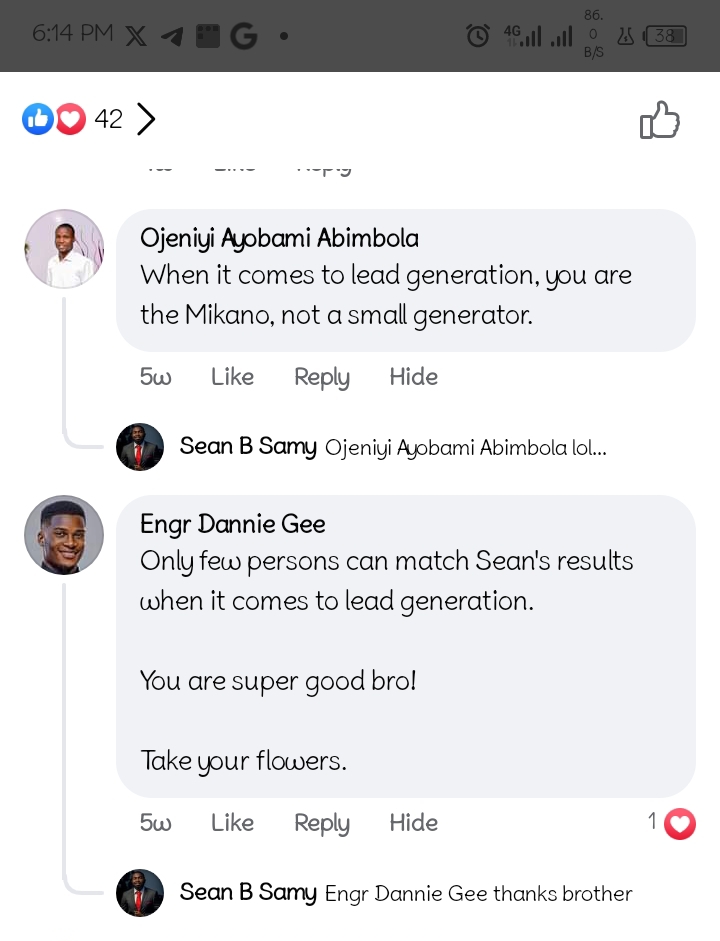The width and height of the screenshot is (720, 941).
Task: Tap Sean B Samy's avatar in the first reply
Action: 140,447
